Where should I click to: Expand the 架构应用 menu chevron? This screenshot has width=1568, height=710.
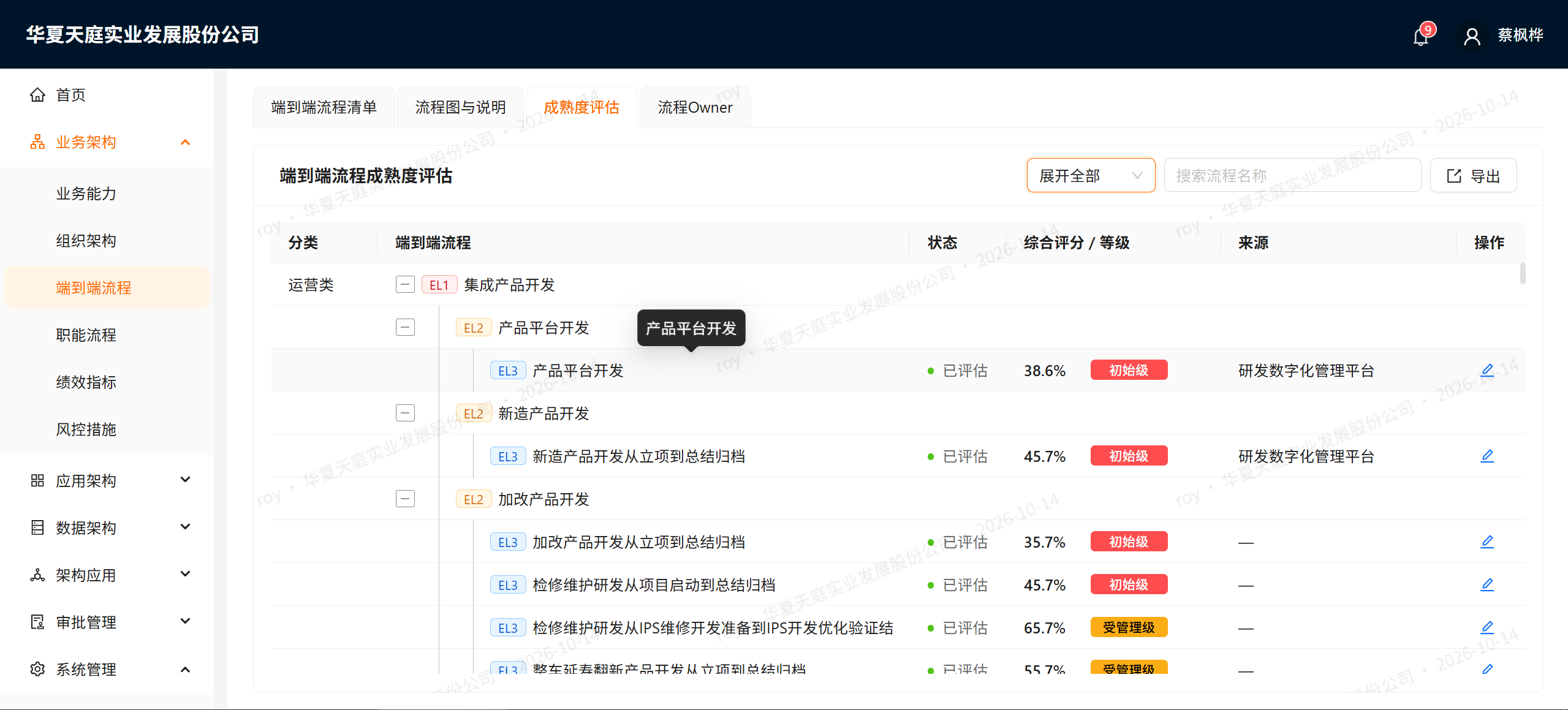(186, 574)
